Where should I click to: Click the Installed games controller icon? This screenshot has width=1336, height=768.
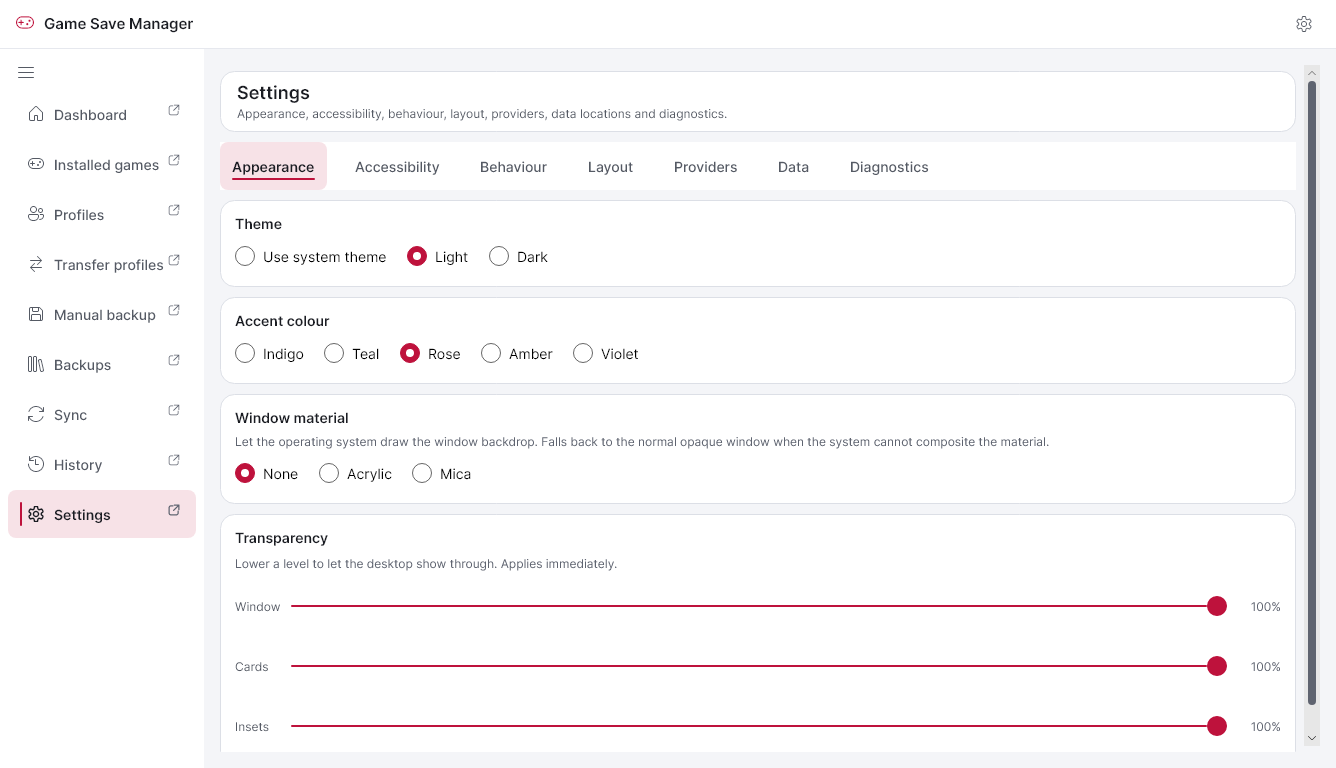[36, 164]
